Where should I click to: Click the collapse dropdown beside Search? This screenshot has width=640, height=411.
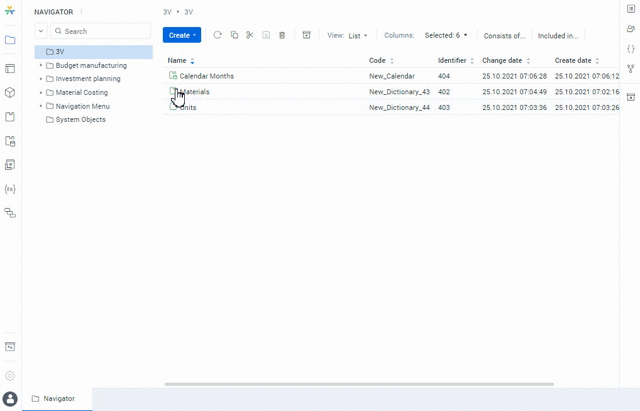pos(41,31)
